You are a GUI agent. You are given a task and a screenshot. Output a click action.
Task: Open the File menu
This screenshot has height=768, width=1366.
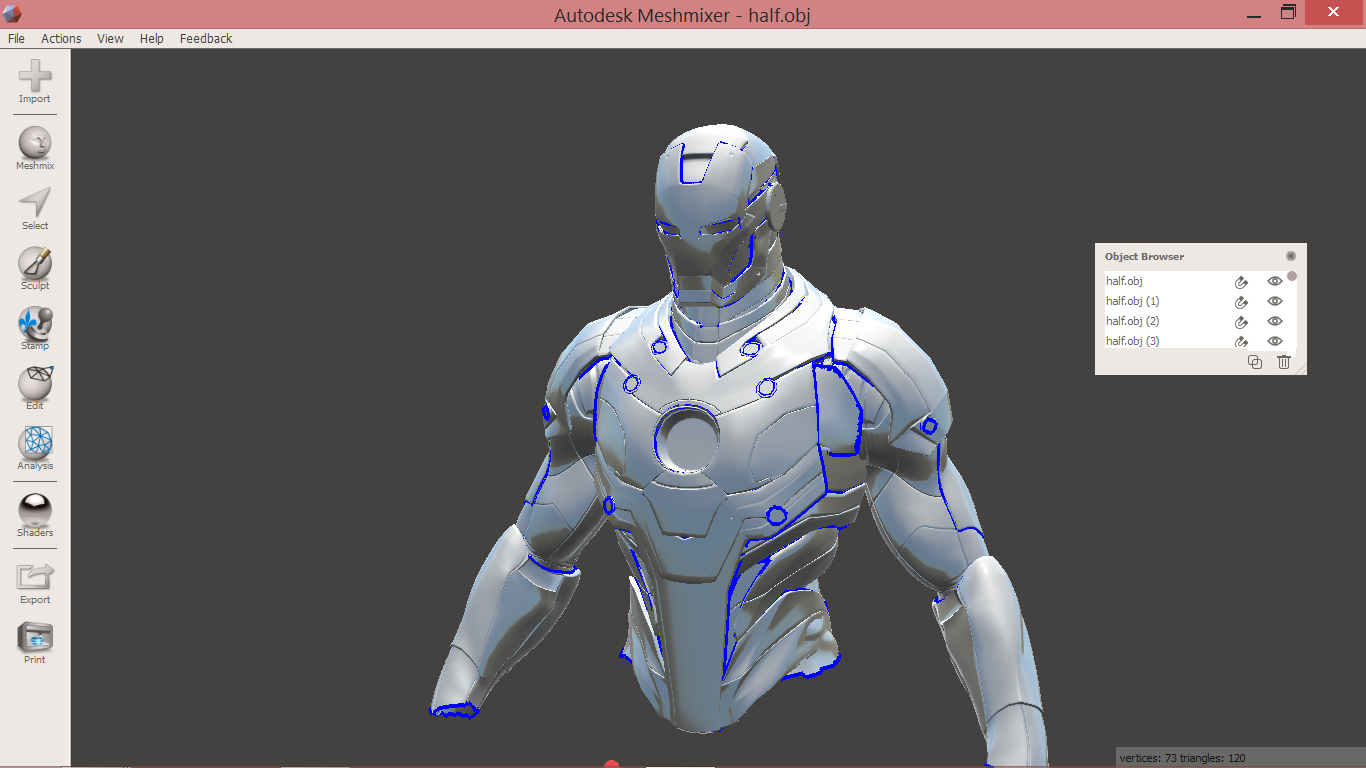click(x=16, y=38)
